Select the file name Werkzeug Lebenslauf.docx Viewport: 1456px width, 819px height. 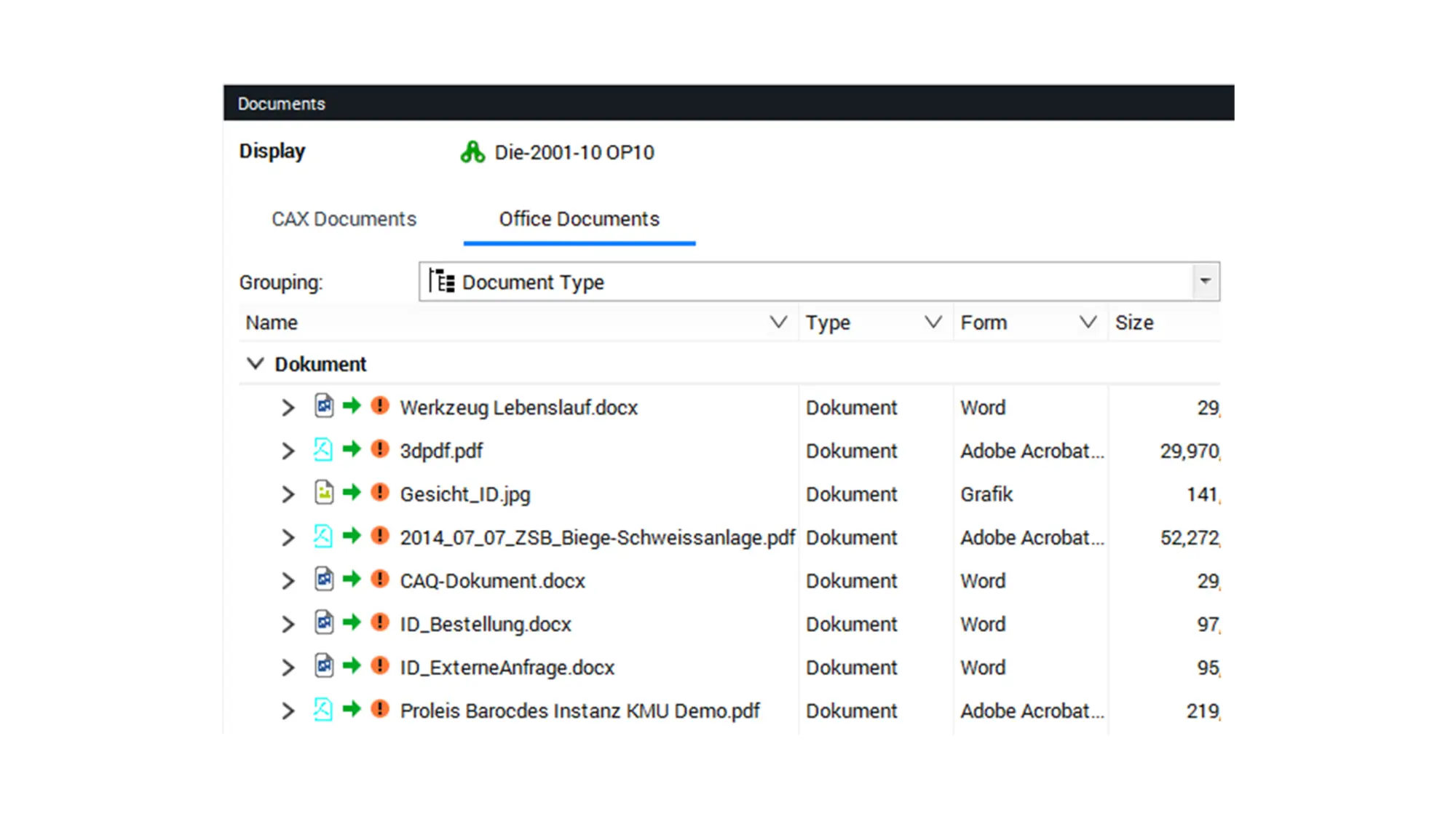[x=518, y=408]
